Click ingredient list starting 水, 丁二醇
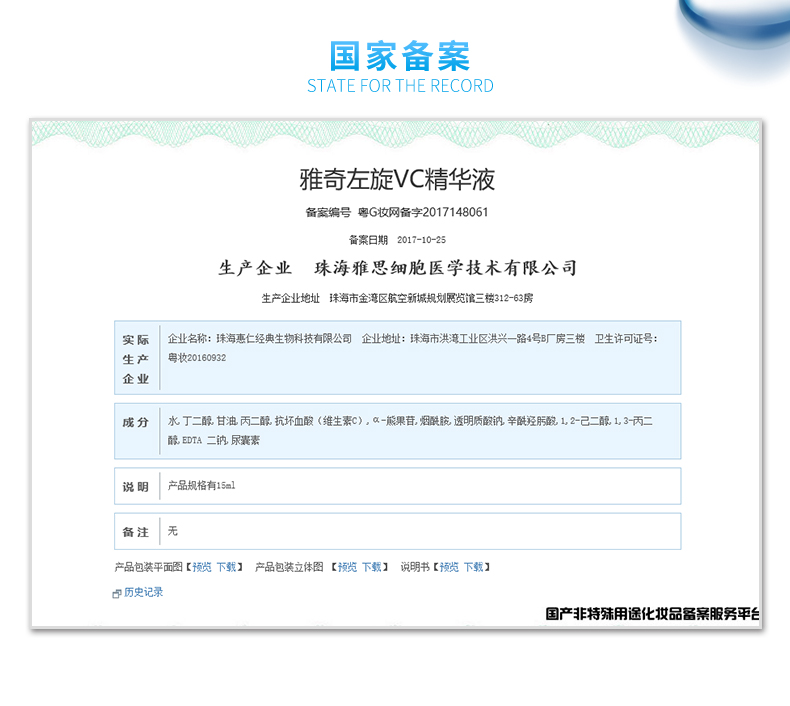 coord(410,430)
